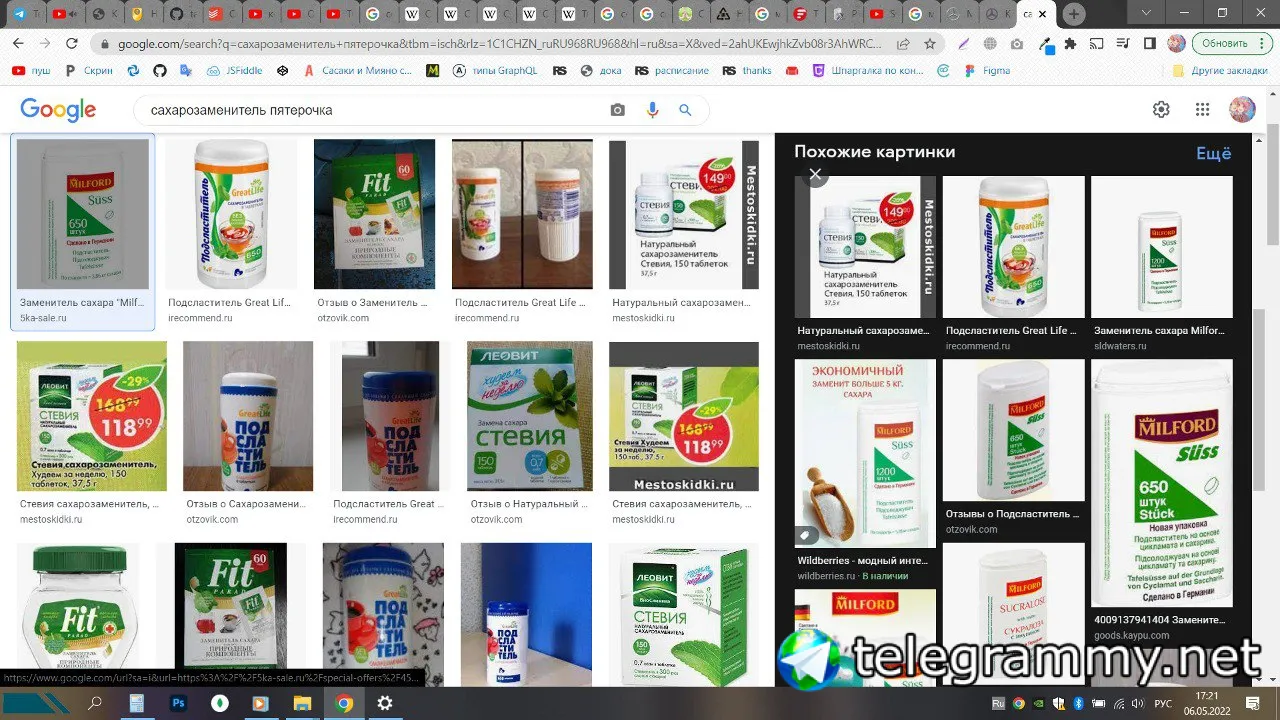Click the 'Ещё' link in similar images
This screenshot has width=1280, height=720.
tap(1214, 153)
